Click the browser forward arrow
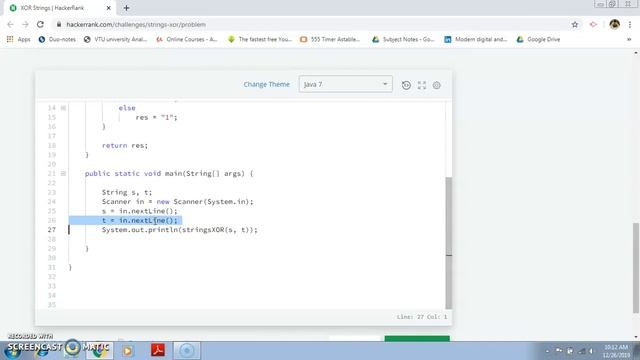Image resolution: width=640 pixels, height=360 pixels. point(25,24)
